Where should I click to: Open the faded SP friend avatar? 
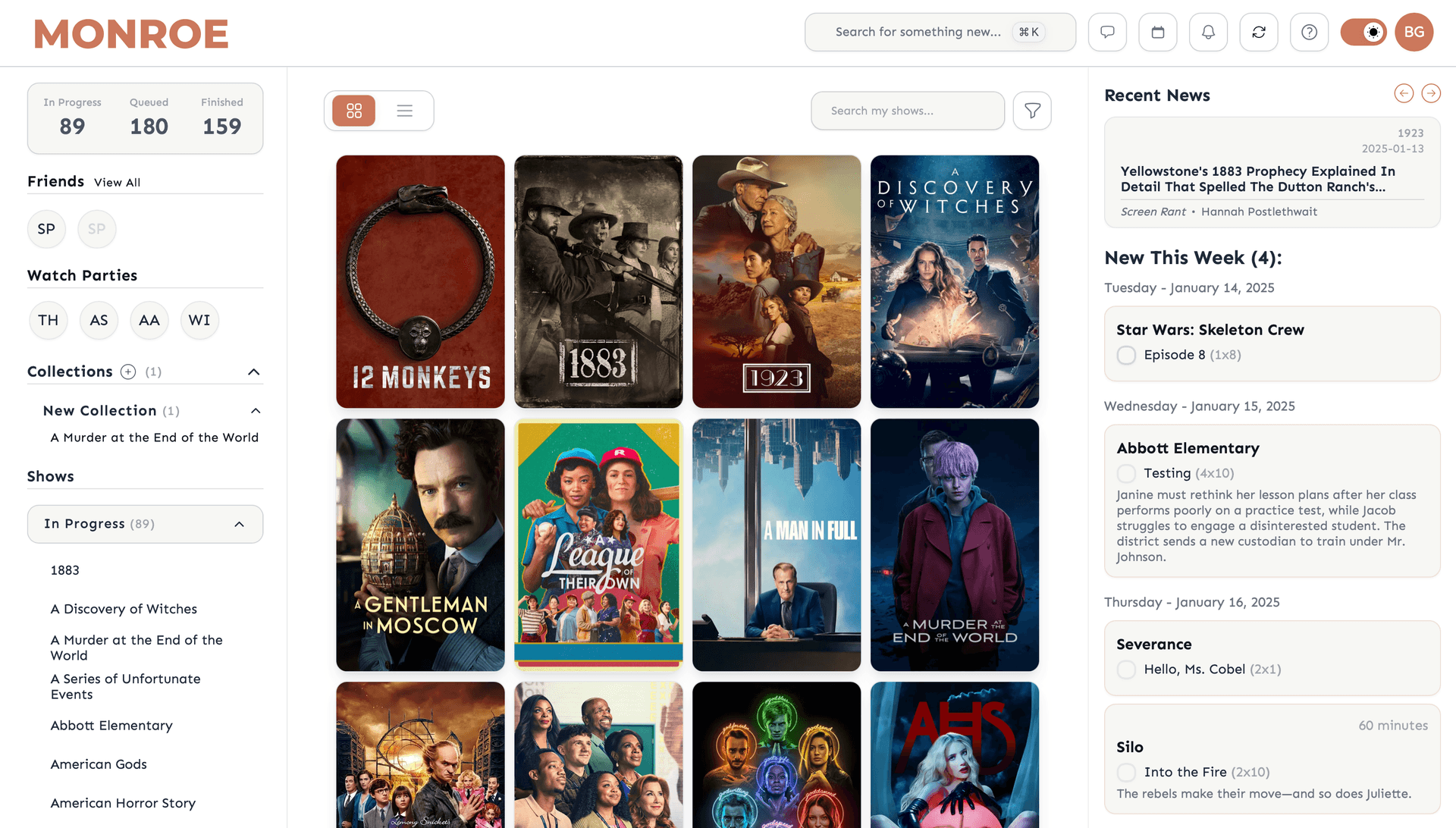point(96,229)
